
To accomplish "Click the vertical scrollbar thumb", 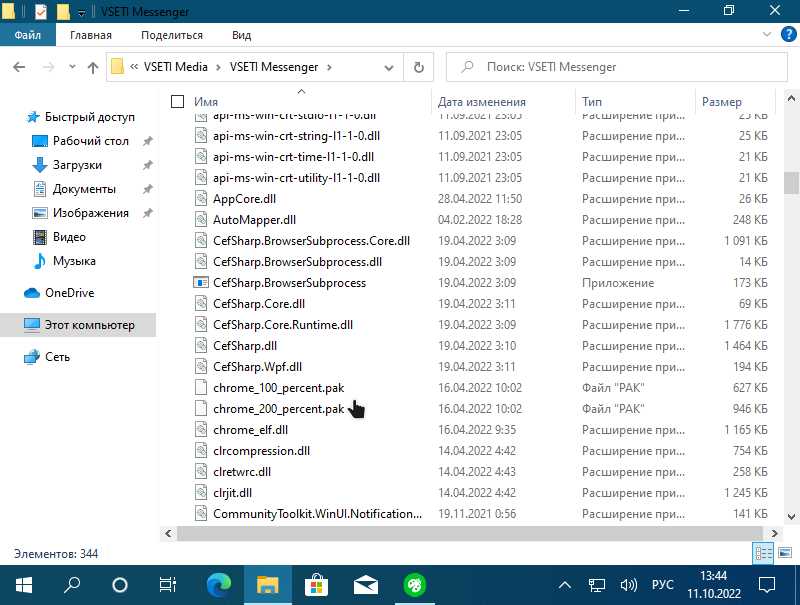I will pyautogui.click(x=791, y=183).
